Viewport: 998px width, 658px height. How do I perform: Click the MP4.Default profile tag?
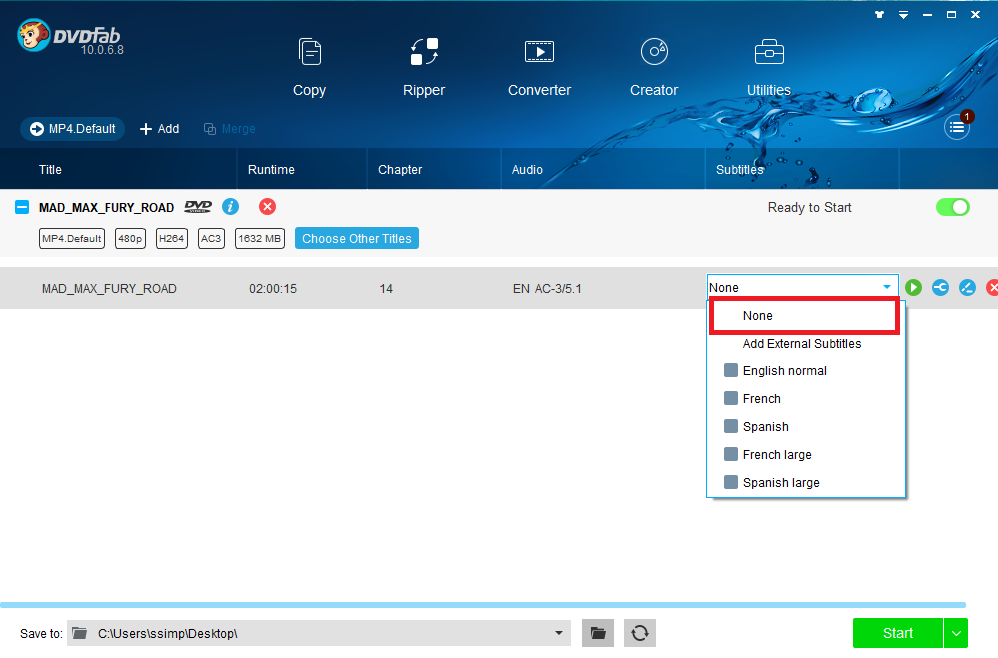pyautogui.click(x=72, y=239)
